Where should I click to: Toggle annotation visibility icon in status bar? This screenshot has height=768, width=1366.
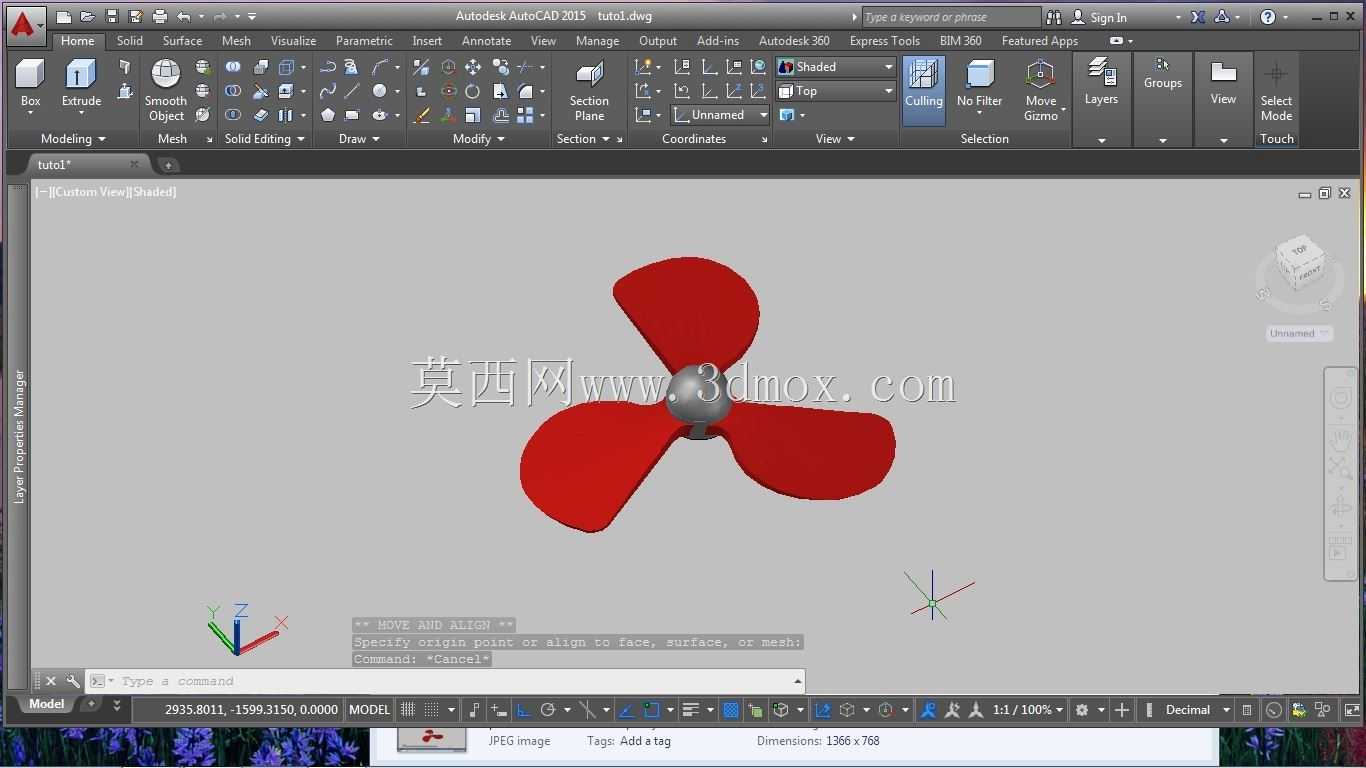click(x=928, y=710)
